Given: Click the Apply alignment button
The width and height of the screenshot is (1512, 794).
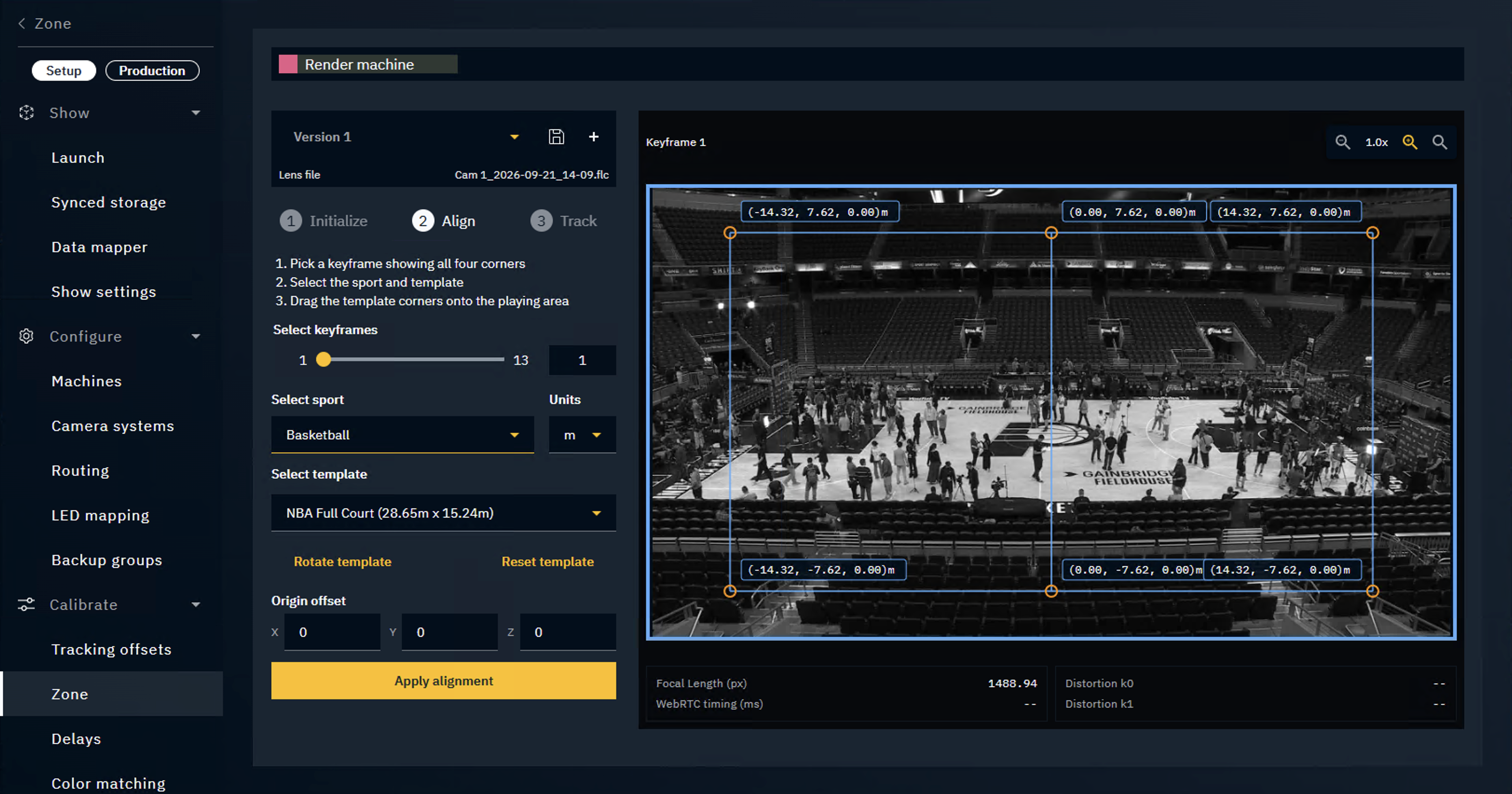Looking at the screenshot, I should pos(444,681).
